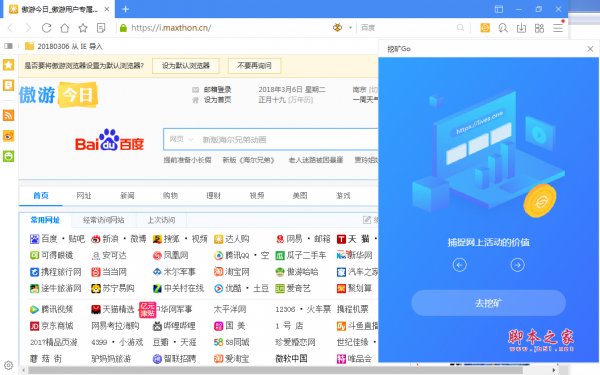Select the 新闻 navigation tab
This screenshot has width=600, height=375.
[x=127, y=196]
